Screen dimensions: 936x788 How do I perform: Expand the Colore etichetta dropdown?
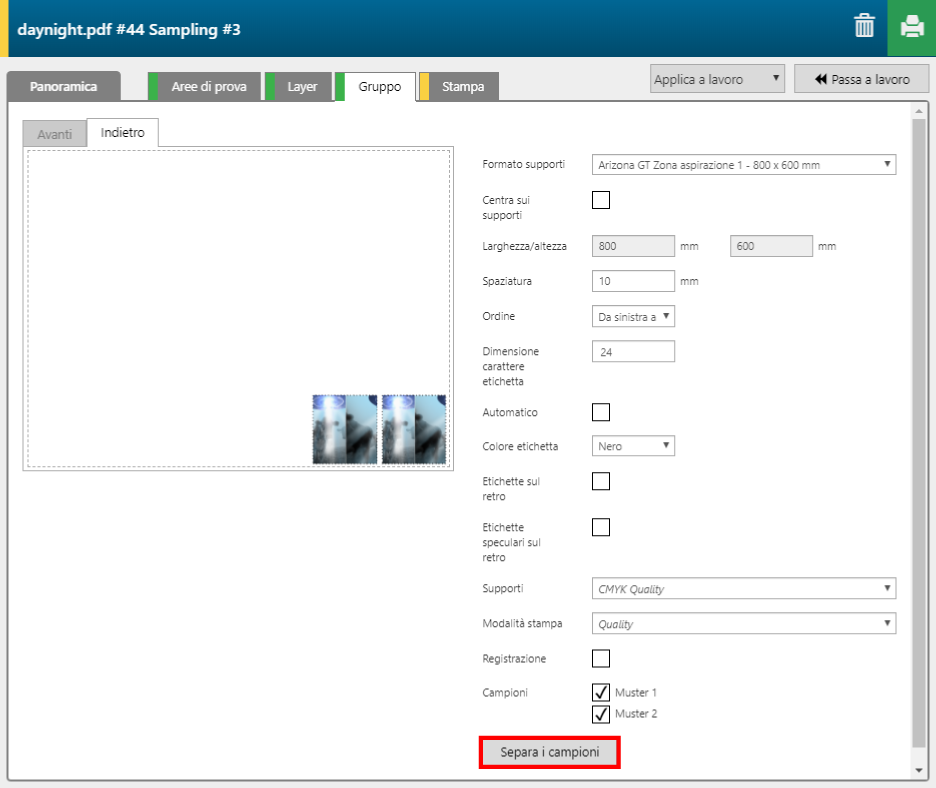(633, 446)
